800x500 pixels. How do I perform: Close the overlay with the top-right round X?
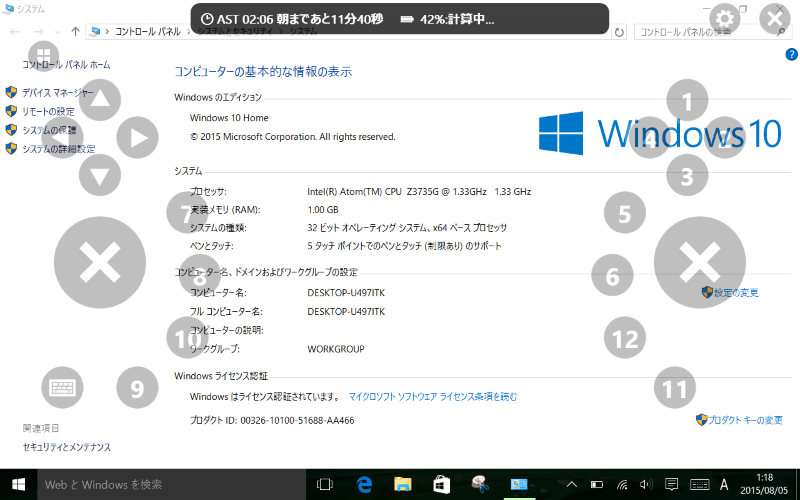pyautogui.click(x=774, y=19)
